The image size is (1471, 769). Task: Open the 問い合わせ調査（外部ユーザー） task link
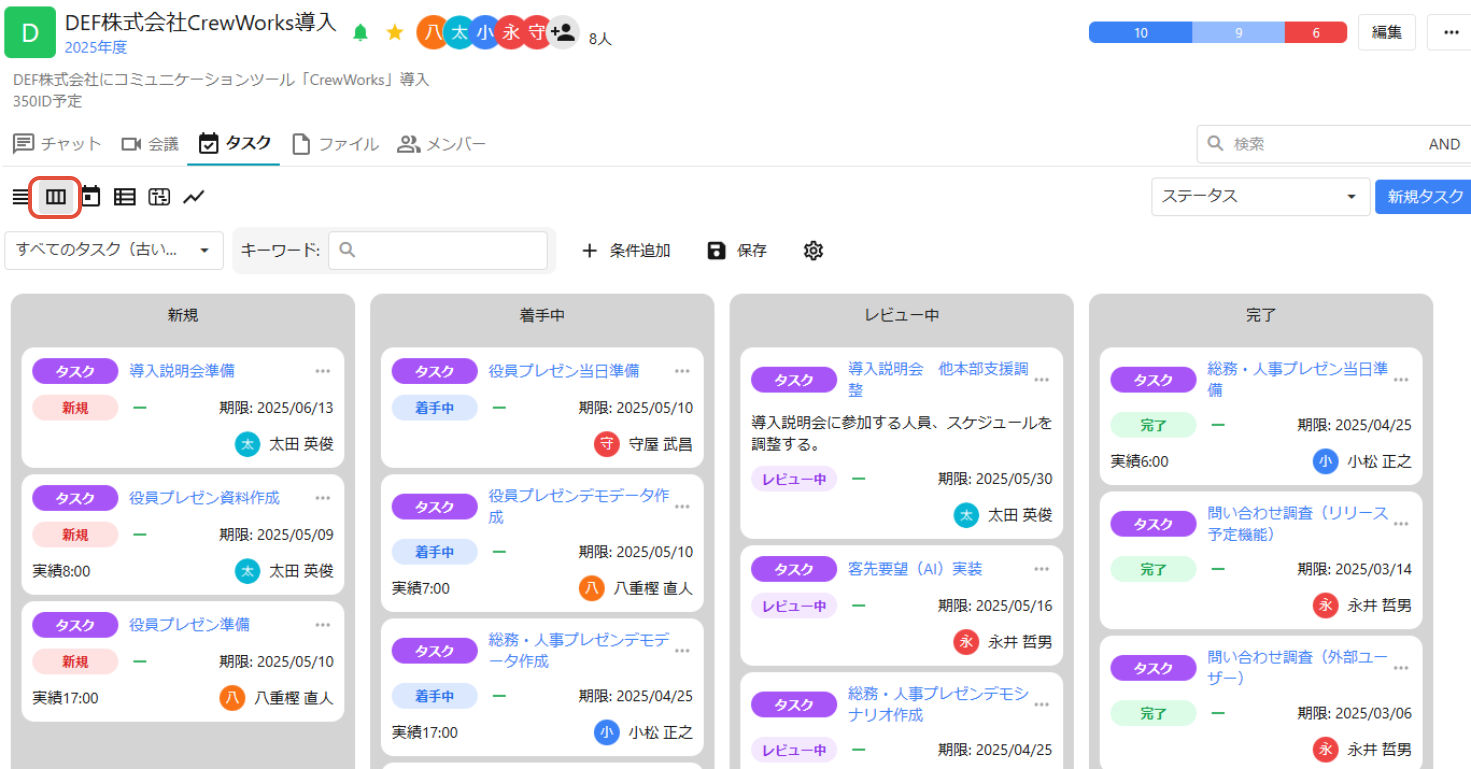click(1298, 667)
